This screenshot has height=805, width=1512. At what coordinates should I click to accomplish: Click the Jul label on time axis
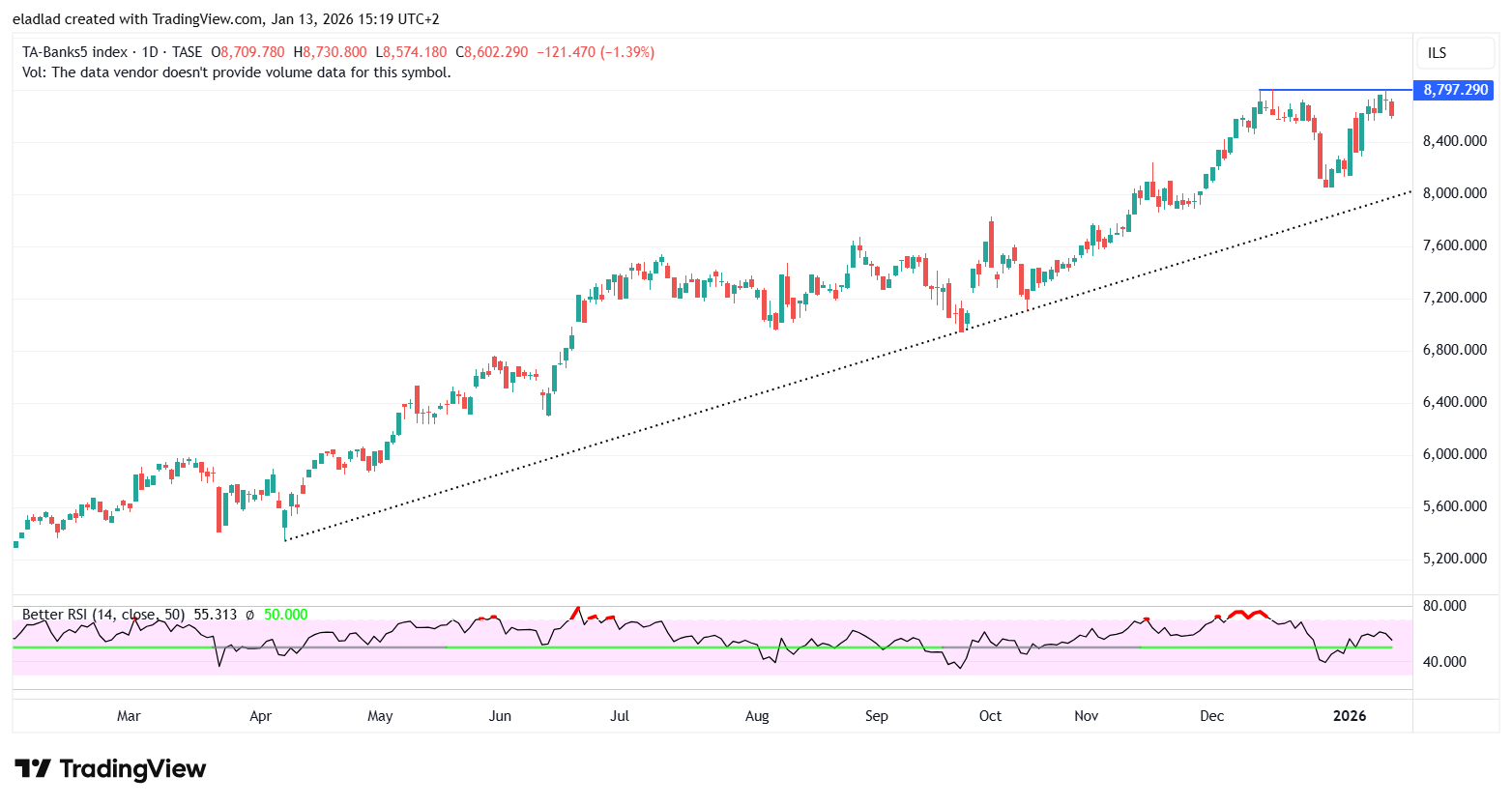tap(620, 716)
